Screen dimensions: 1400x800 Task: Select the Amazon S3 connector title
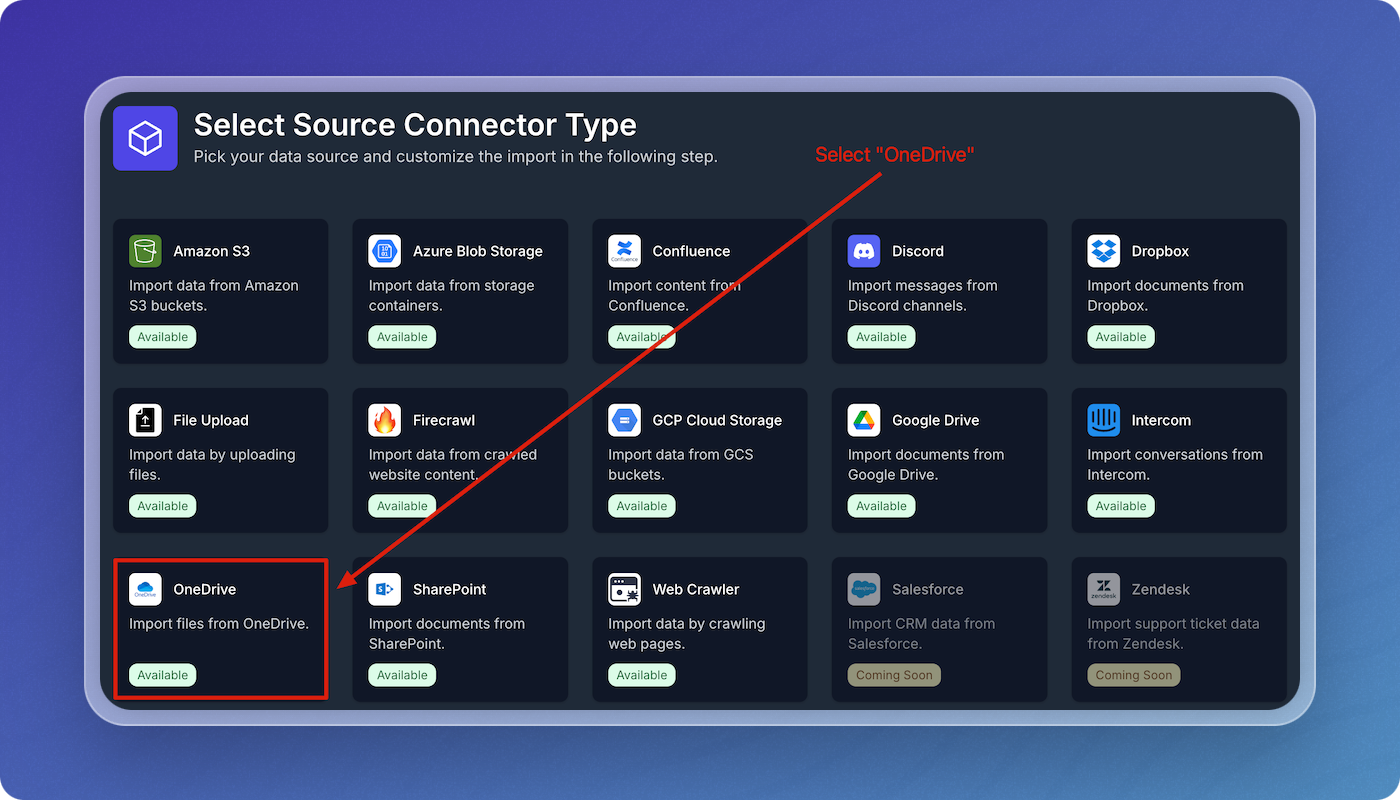212,251
